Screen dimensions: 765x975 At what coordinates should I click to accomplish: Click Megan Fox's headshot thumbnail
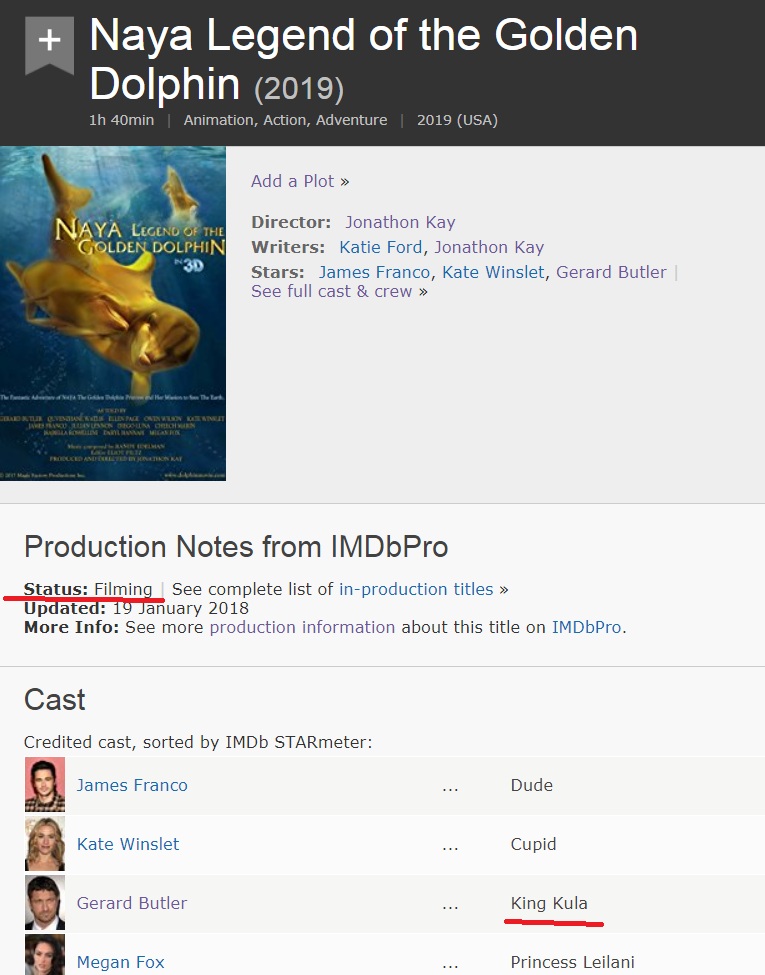[45, 956]
